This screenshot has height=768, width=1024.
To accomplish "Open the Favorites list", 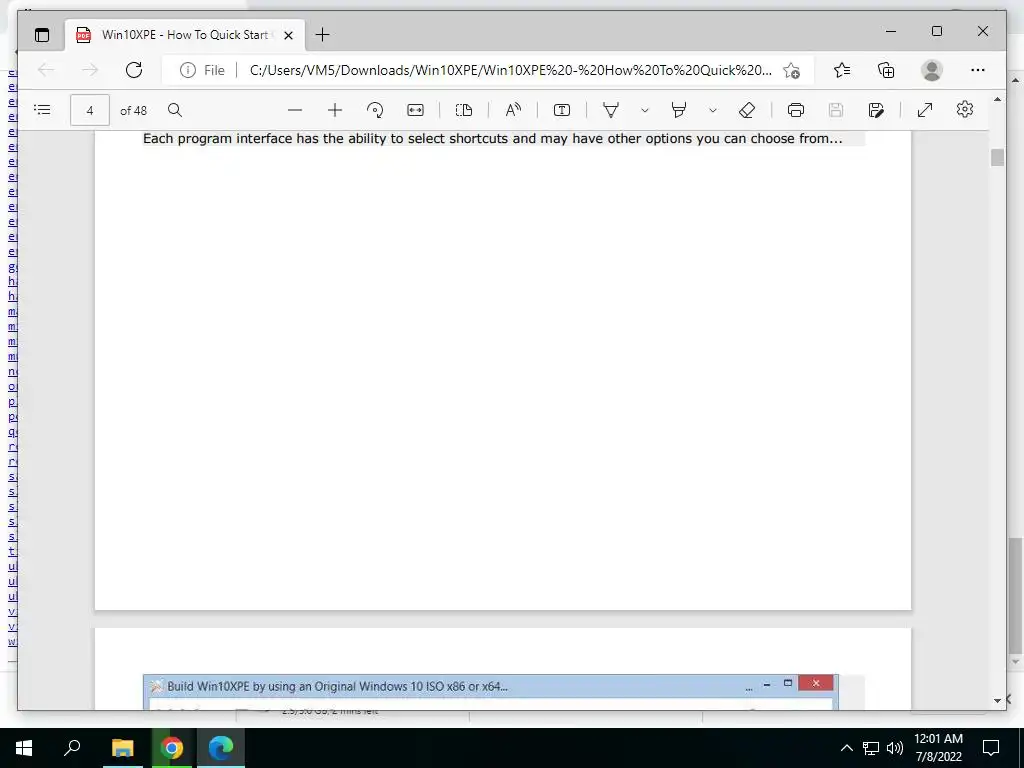I will [842, 70].
